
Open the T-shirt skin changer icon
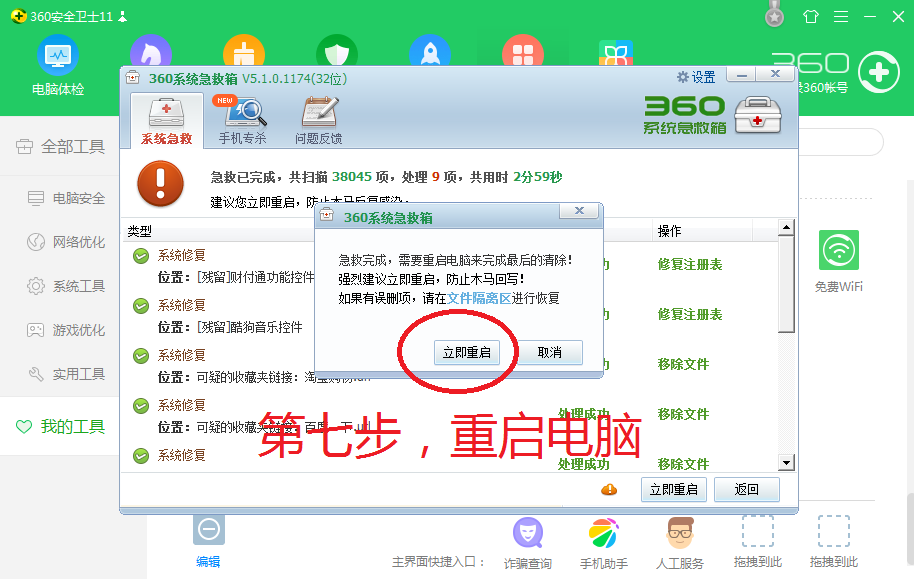click(x=810, y=17)
